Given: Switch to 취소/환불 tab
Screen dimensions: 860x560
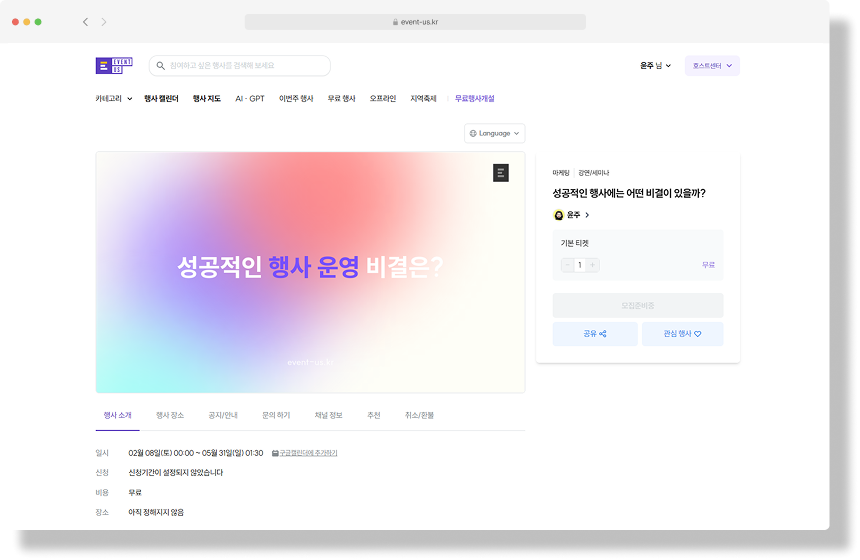Looking at the screenshot, I should point(420,416).
